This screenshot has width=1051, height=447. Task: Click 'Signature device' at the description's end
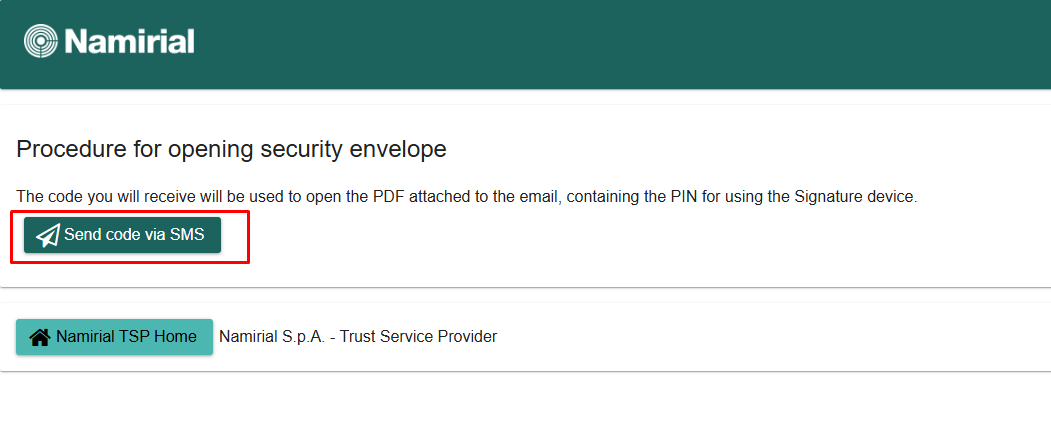854,197
